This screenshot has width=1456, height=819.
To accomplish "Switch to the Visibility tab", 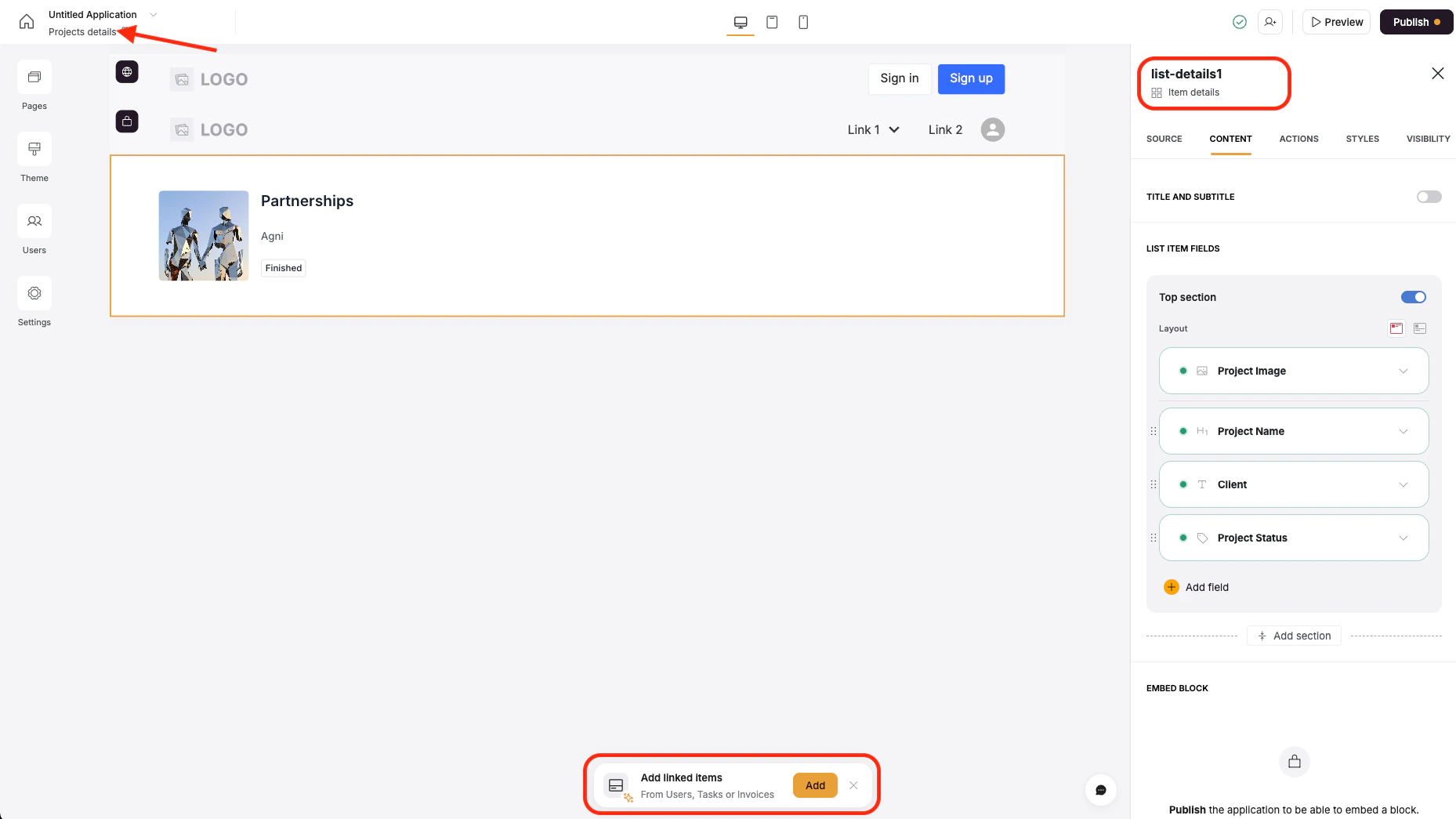I will click(1428, 139).
